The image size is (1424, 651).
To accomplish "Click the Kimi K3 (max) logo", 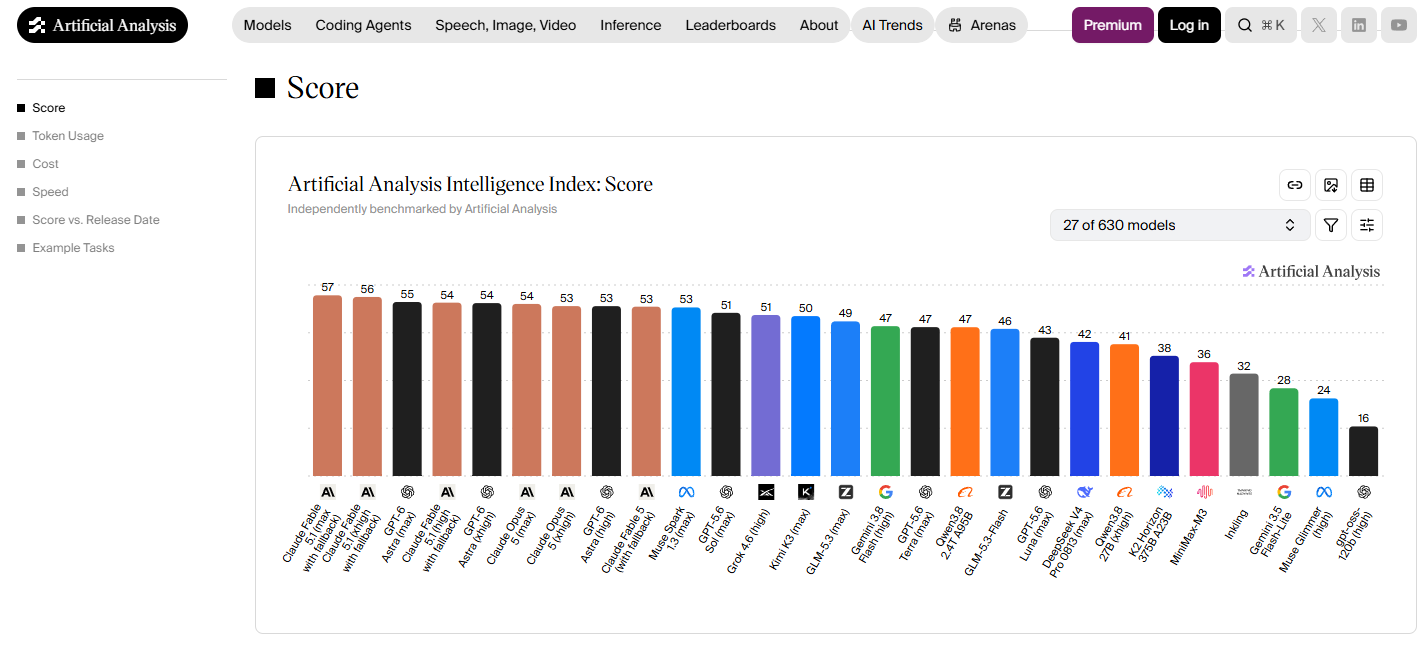I will click(806, 492).
